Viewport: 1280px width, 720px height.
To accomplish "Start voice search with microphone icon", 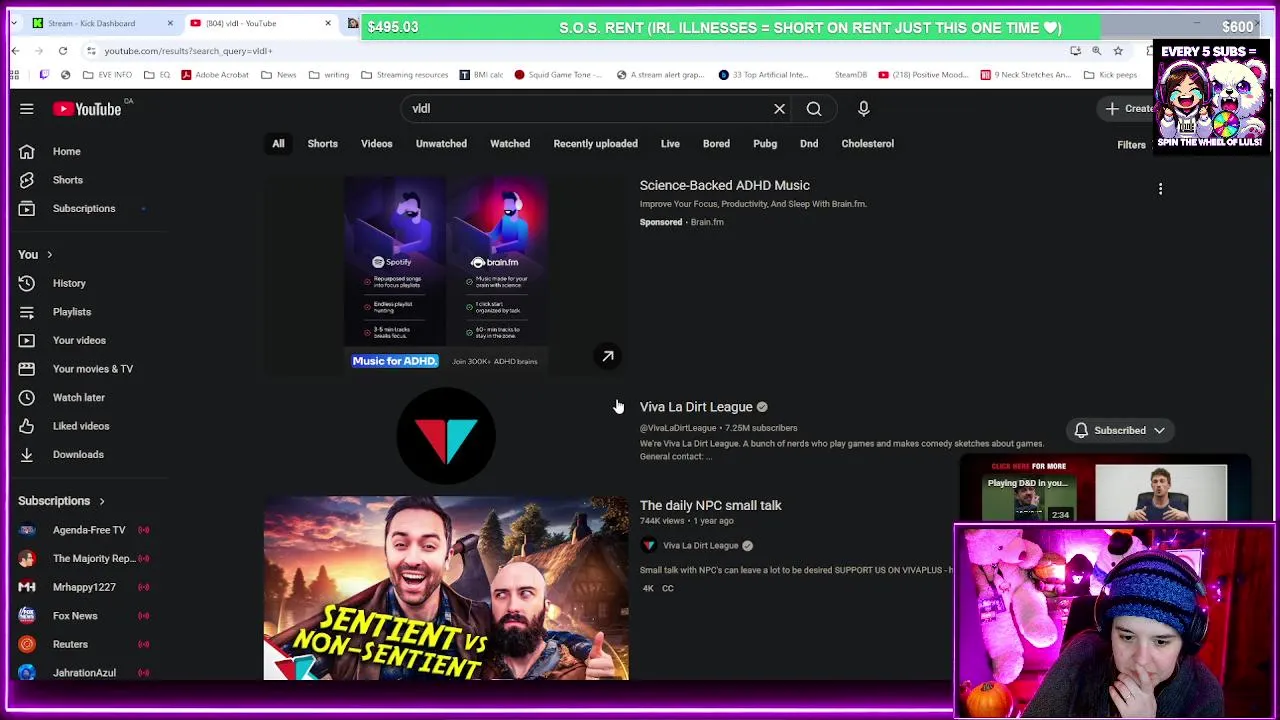I will coord(864,109).
